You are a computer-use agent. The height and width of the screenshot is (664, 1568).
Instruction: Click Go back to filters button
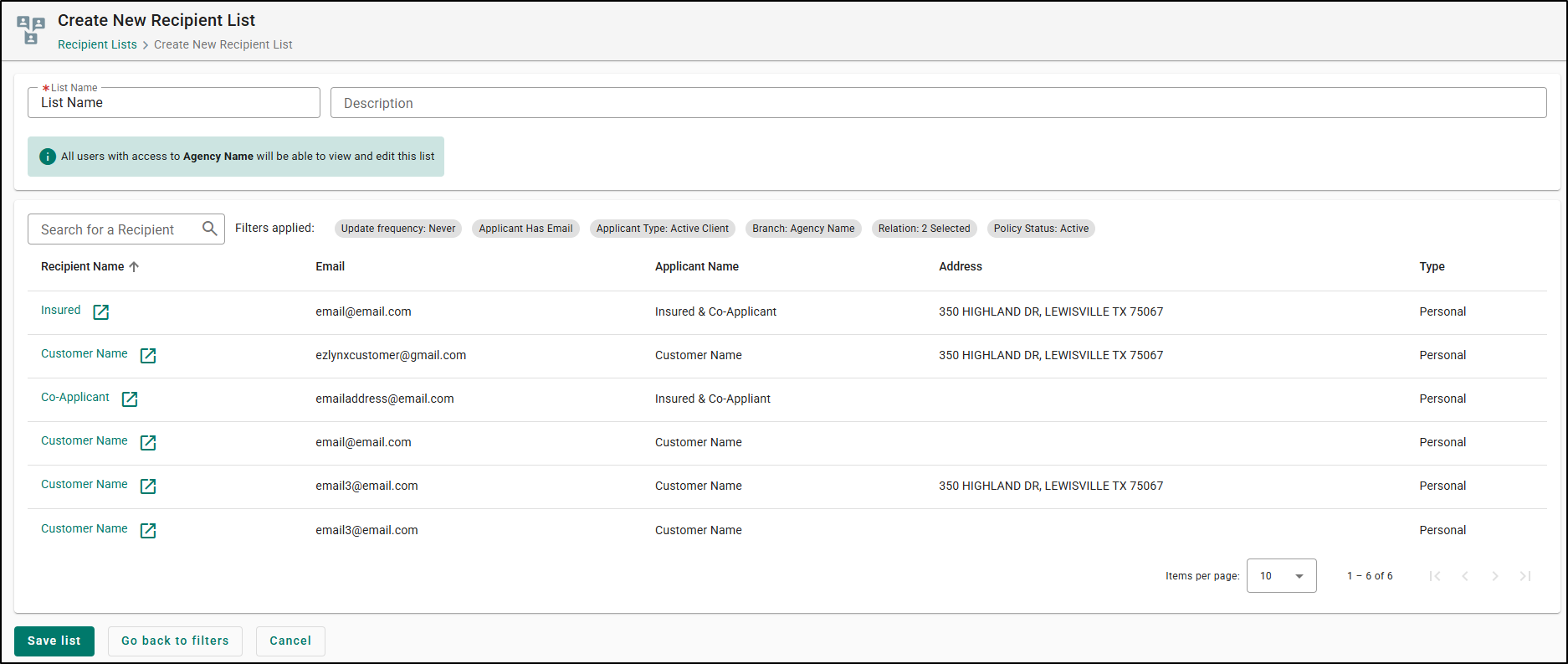point(175,641)
